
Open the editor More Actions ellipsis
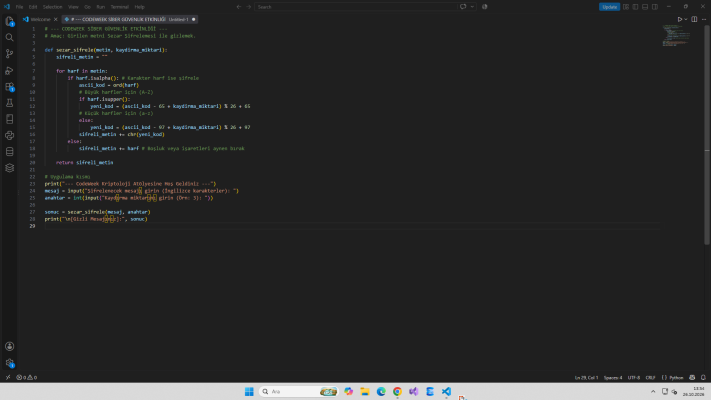704,20
